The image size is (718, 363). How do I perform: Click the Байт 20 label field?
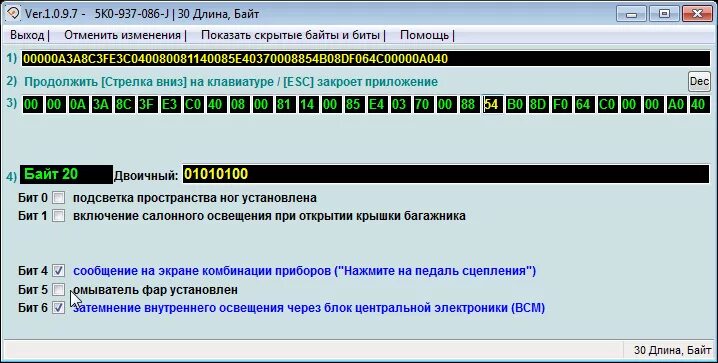coord(66,174)
